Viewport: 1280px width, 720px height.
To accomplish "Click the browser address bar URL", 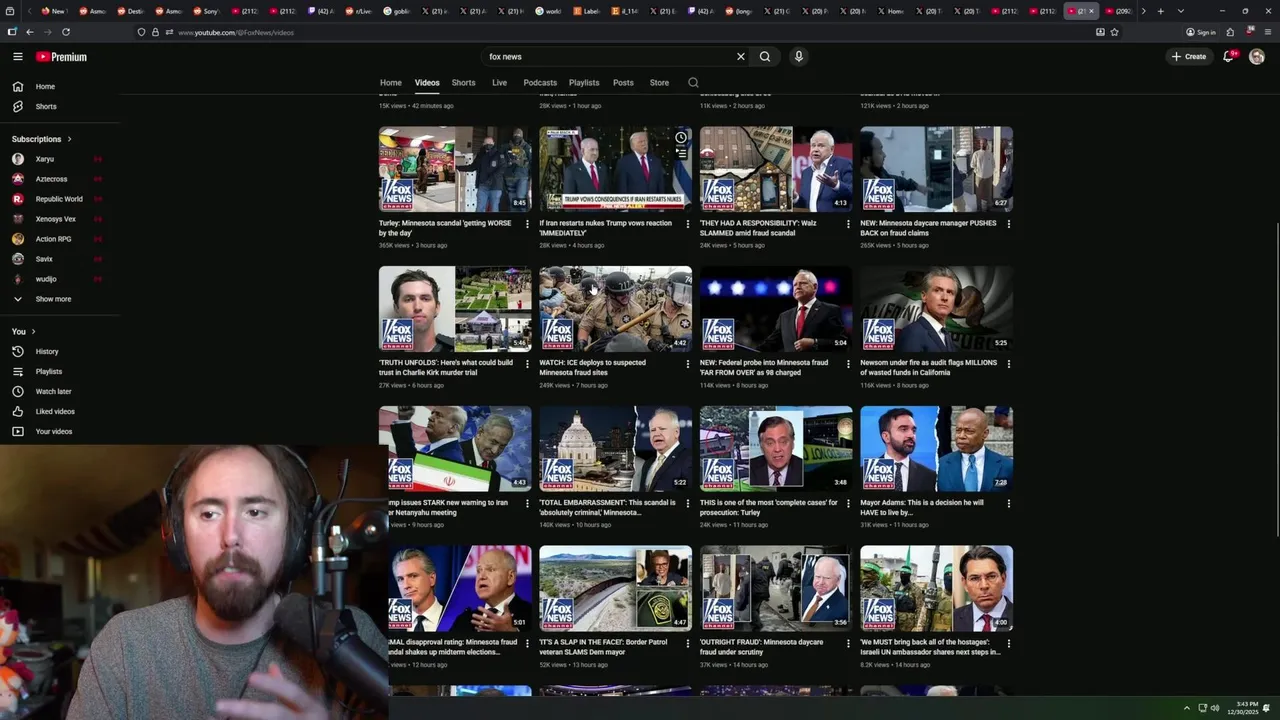I will point(236,32).
